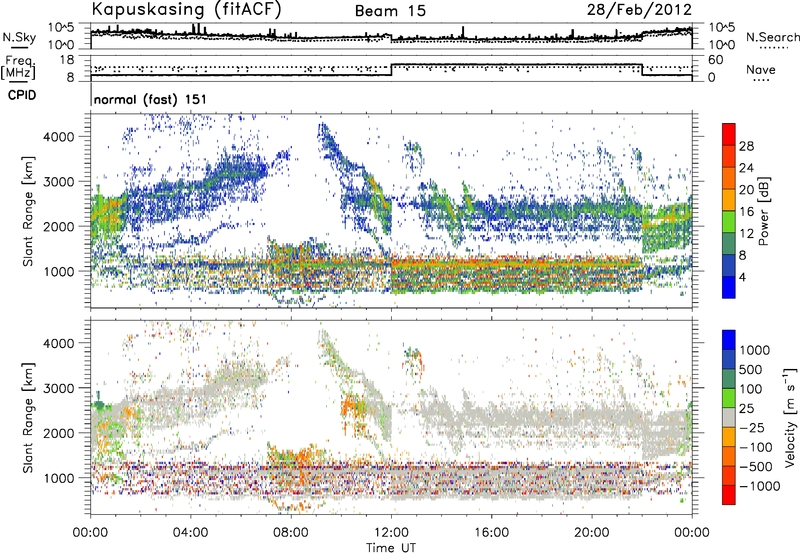Click the gray ±25 segment of Velocity colorbar
The width and height of the screenshot is (800, 554).
pyautogui.click(x=729, y=417)
